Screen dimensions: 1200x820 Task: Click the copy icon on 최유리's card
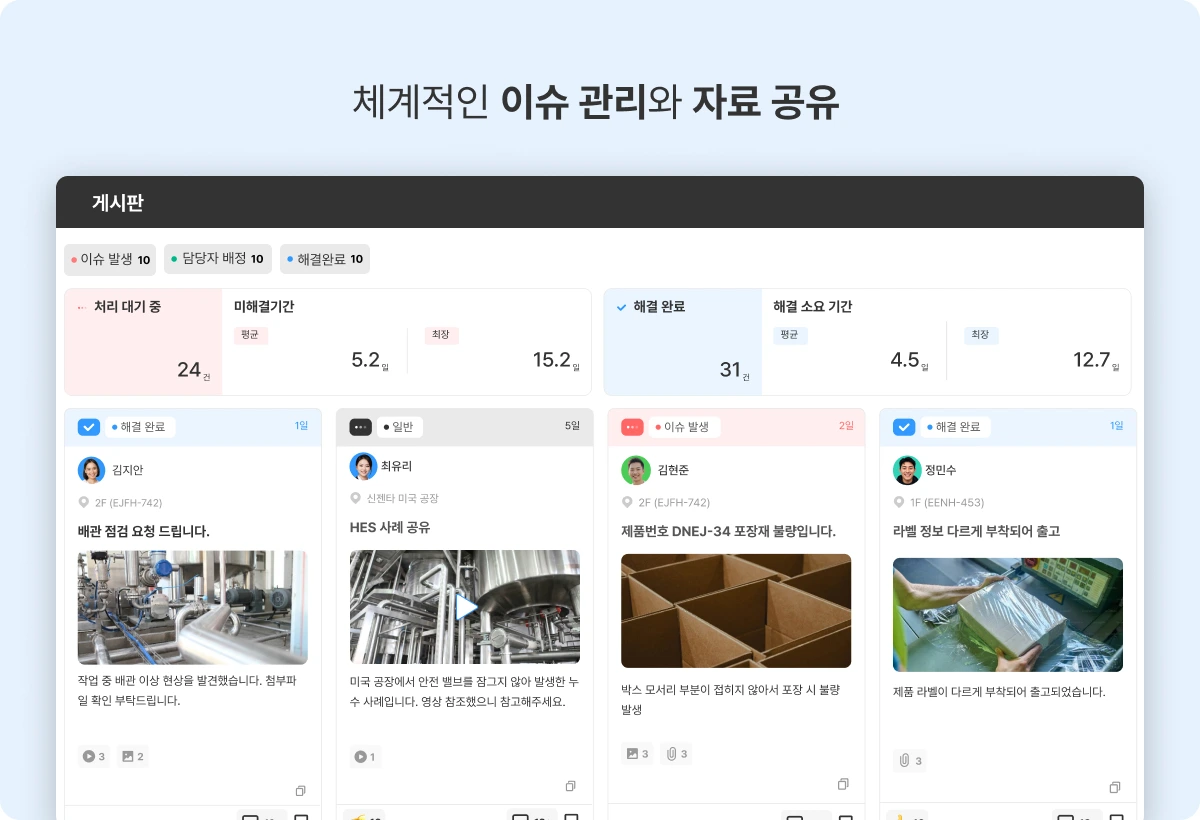pyautogui.click(x=571, y=786)
